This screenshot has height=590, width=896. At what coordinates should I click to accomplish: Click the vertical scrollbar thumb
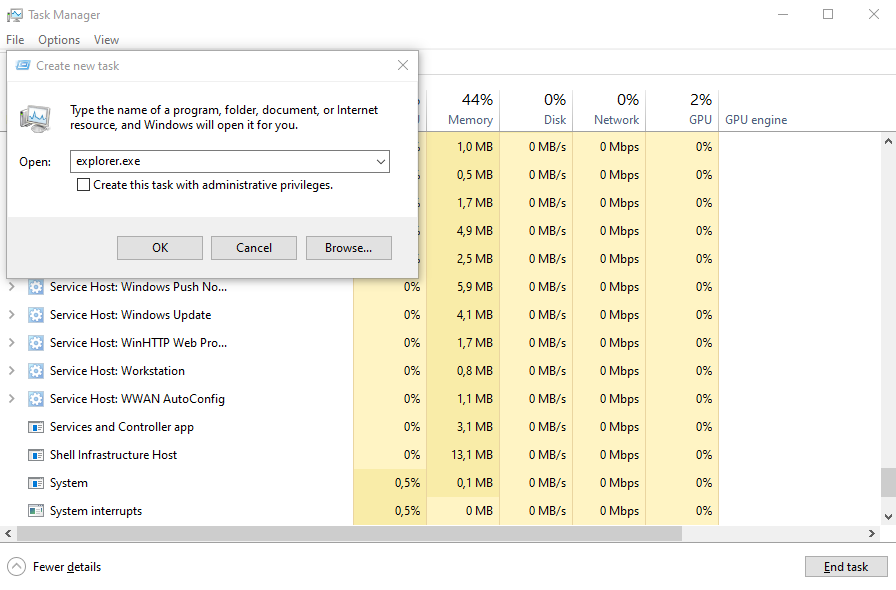(x=888, y=483)
